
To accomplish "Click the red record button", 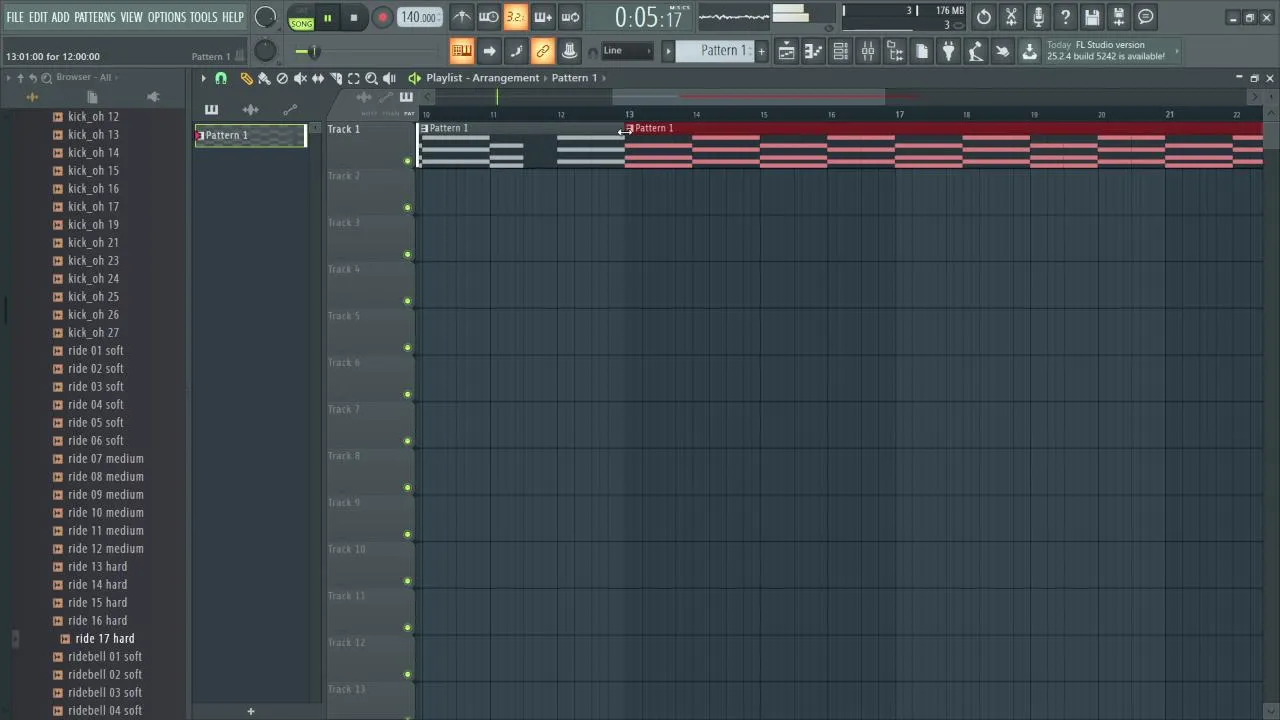I will tap(382, 17).
